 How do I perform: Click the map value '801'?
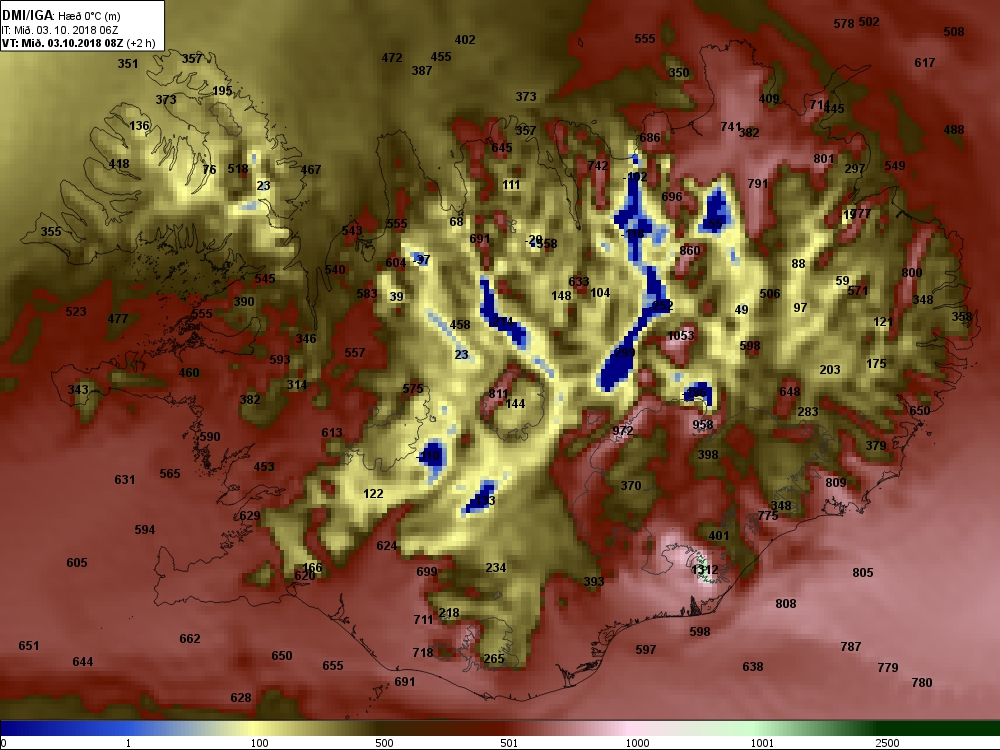click(x=823, y=158)
